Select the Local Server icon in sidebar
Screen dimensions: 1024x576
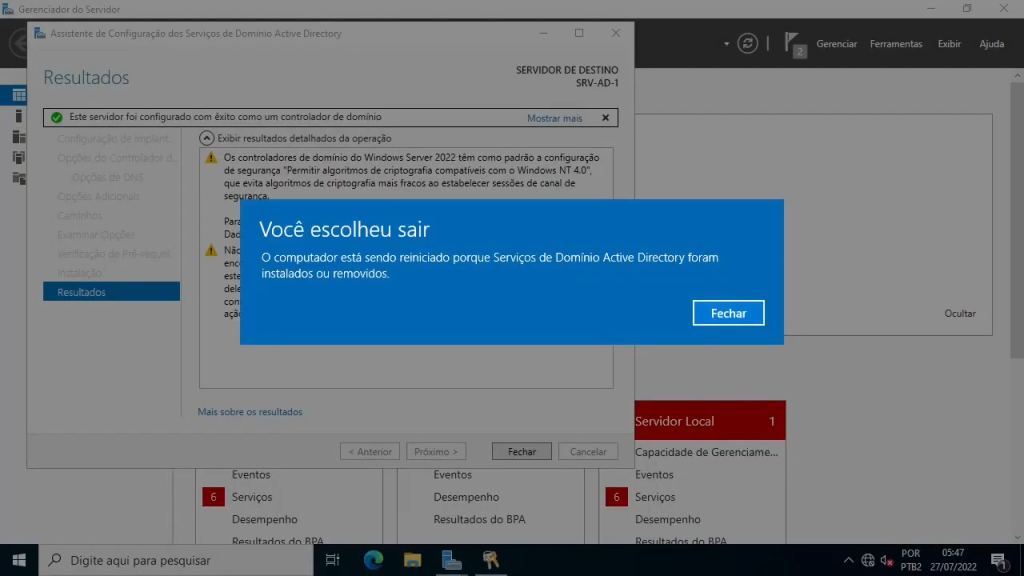tap(18, 116)
